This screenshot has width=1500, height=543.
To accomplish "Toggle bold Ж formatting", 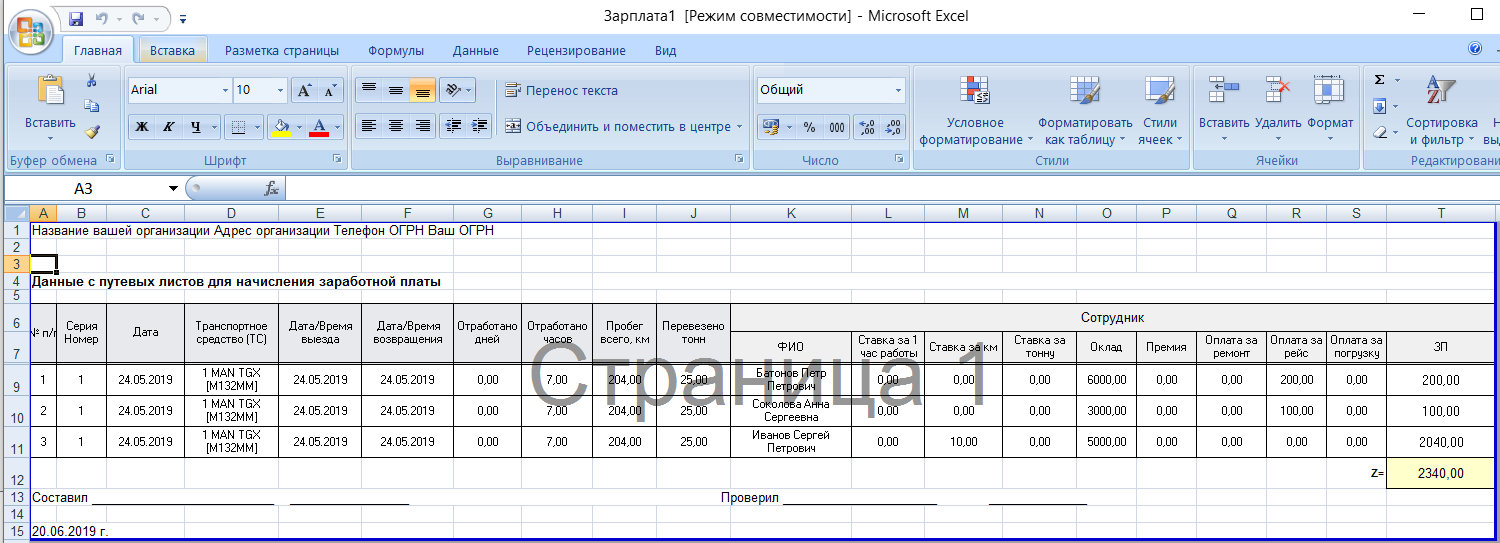I will click(142, 127).
